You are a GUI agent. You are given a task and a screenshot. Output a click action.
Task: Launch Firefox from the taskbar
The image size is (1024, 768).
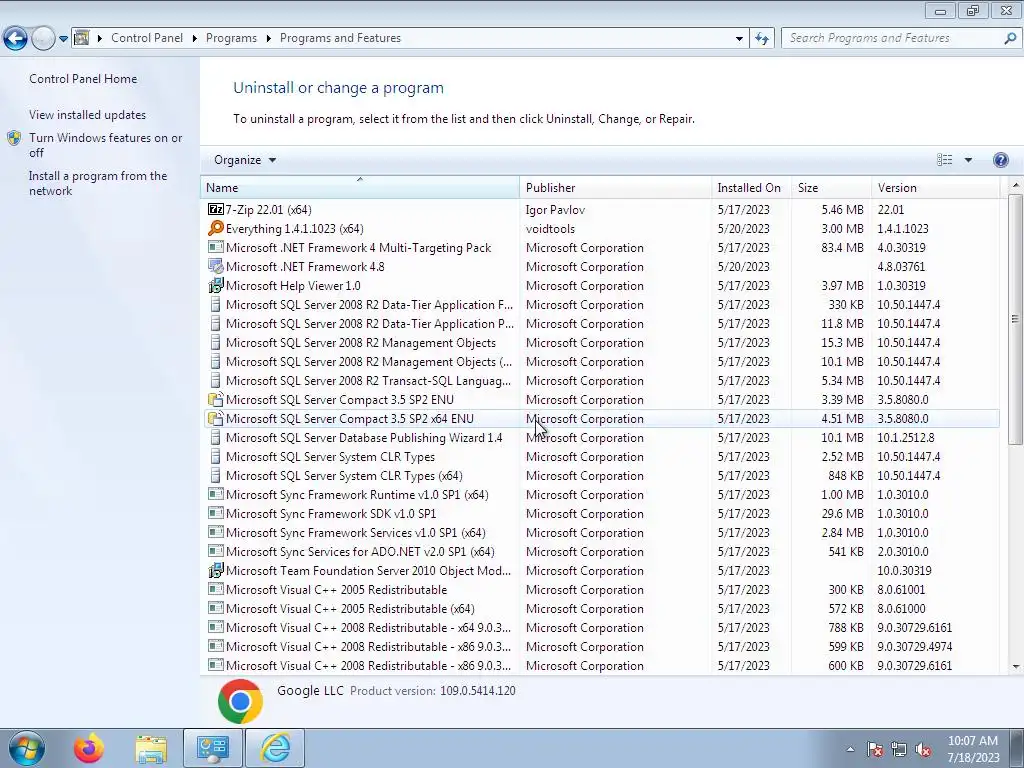pyautogui.click(x=89, y=748)
